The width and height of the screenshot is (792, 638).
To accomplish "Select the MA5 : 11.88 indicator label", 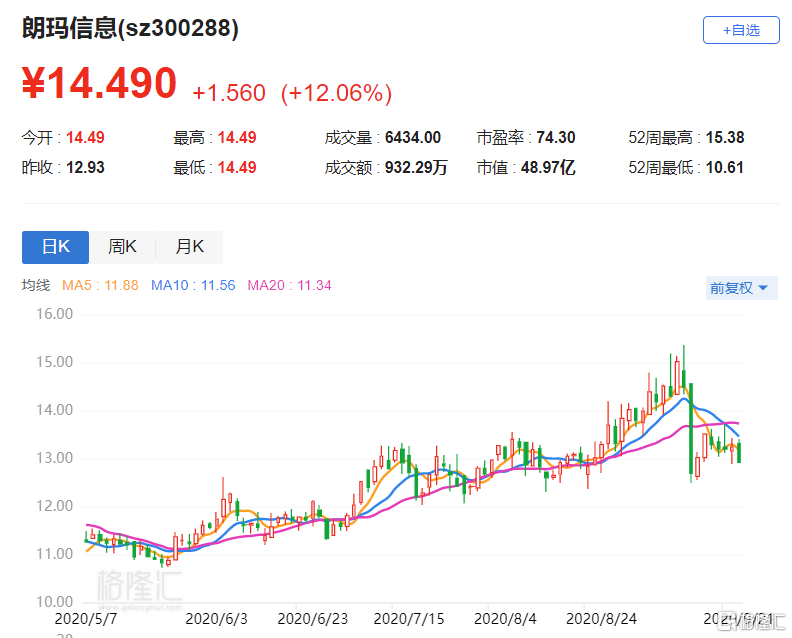I will pyautogui.click(x=100, y=285).
